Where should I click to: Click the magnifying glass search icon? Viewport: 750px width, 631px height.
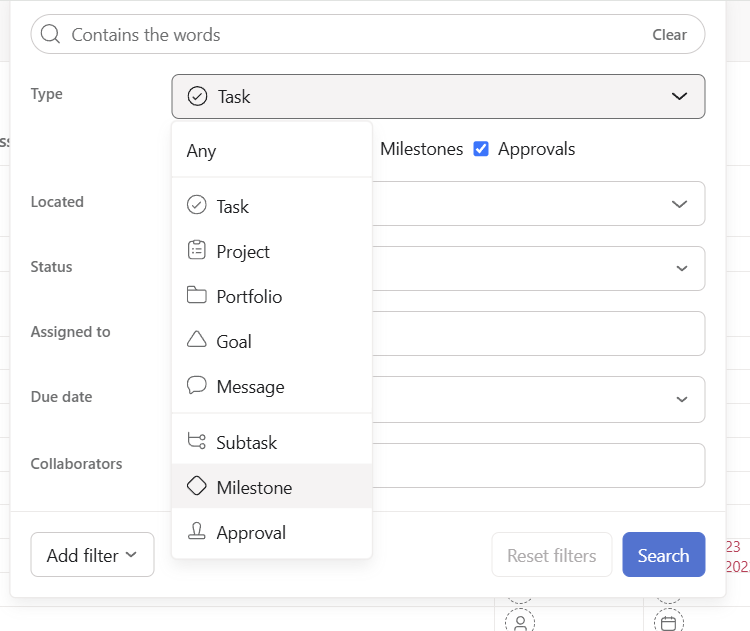(x=50, y=35)
